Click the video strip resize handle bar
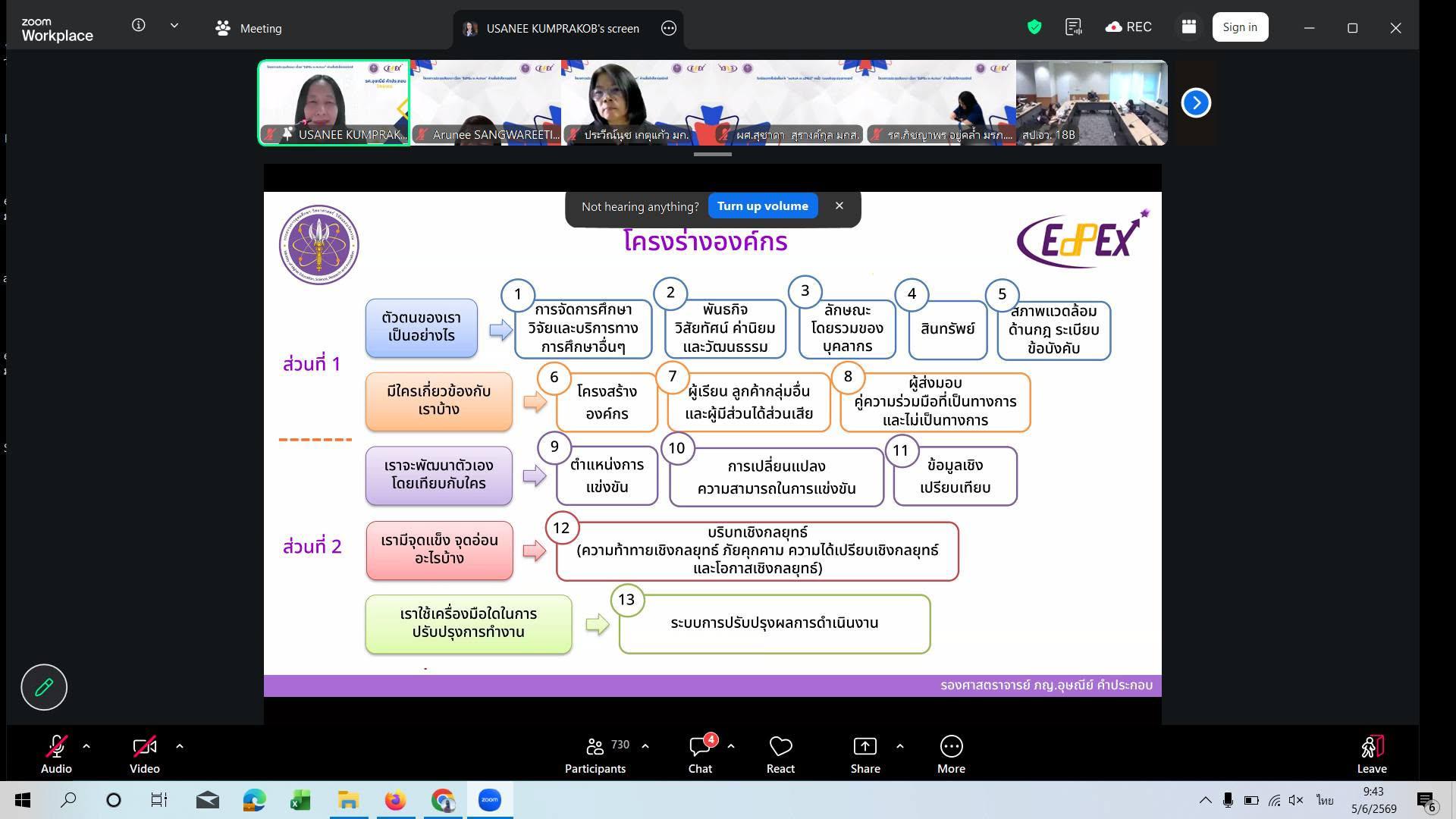This screenshot has height=819, width=1456. pos(713,154)
